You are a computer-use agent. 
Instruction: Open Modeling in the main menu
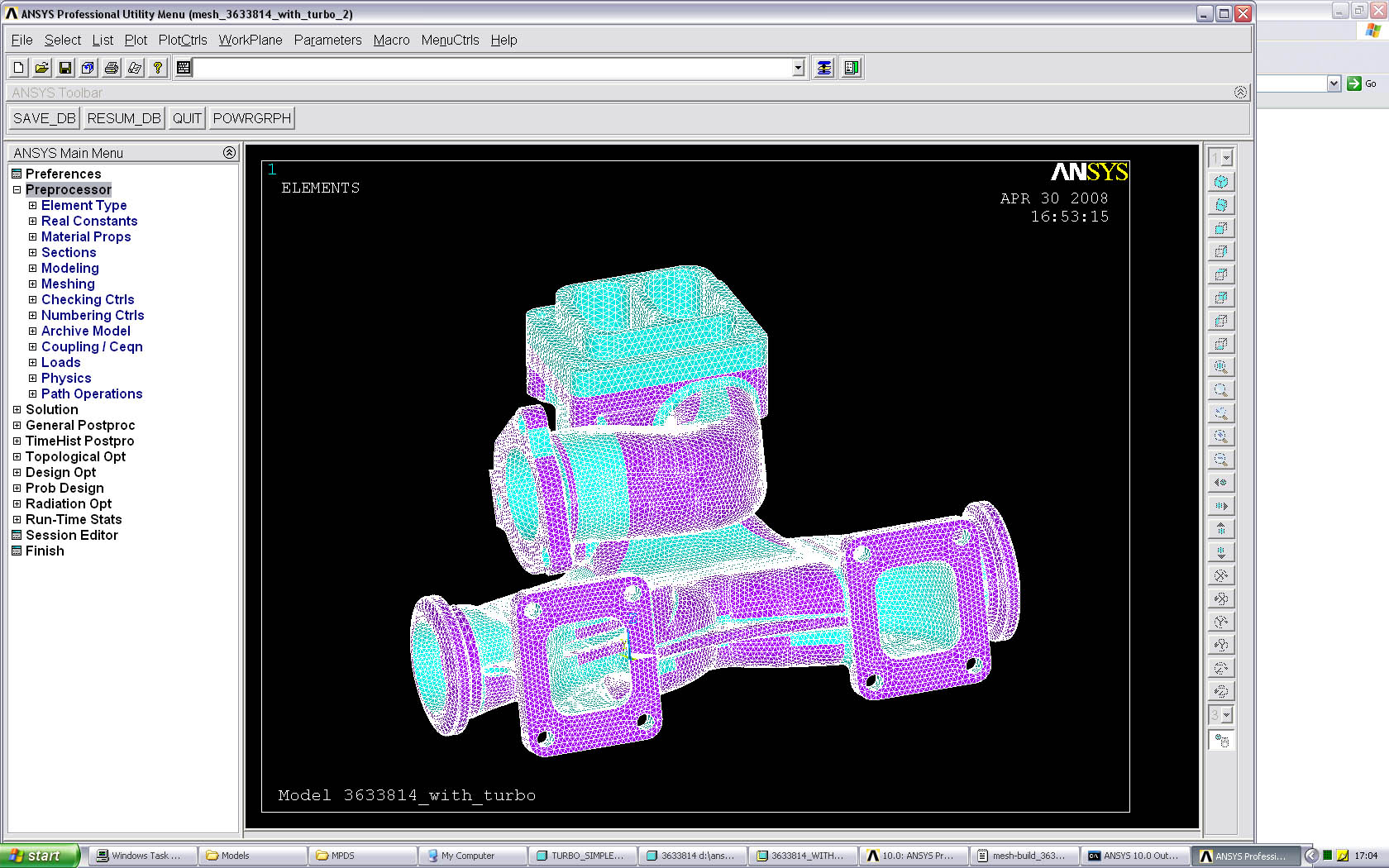pyautogui.click(x=70, y=268)
